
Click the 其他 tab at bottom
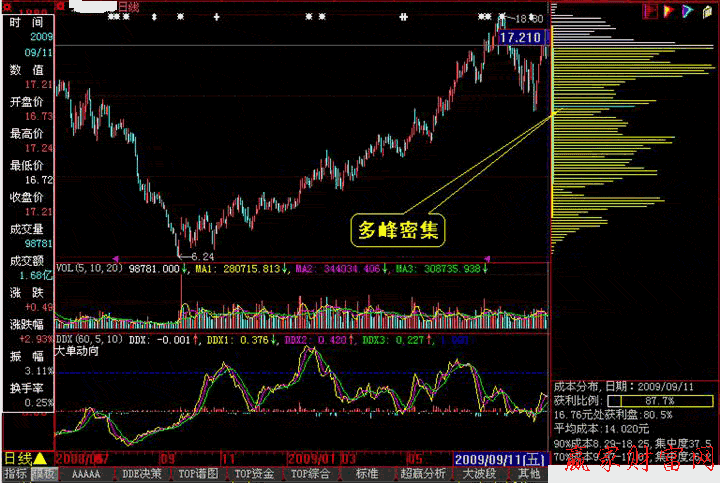coord(529,473)
